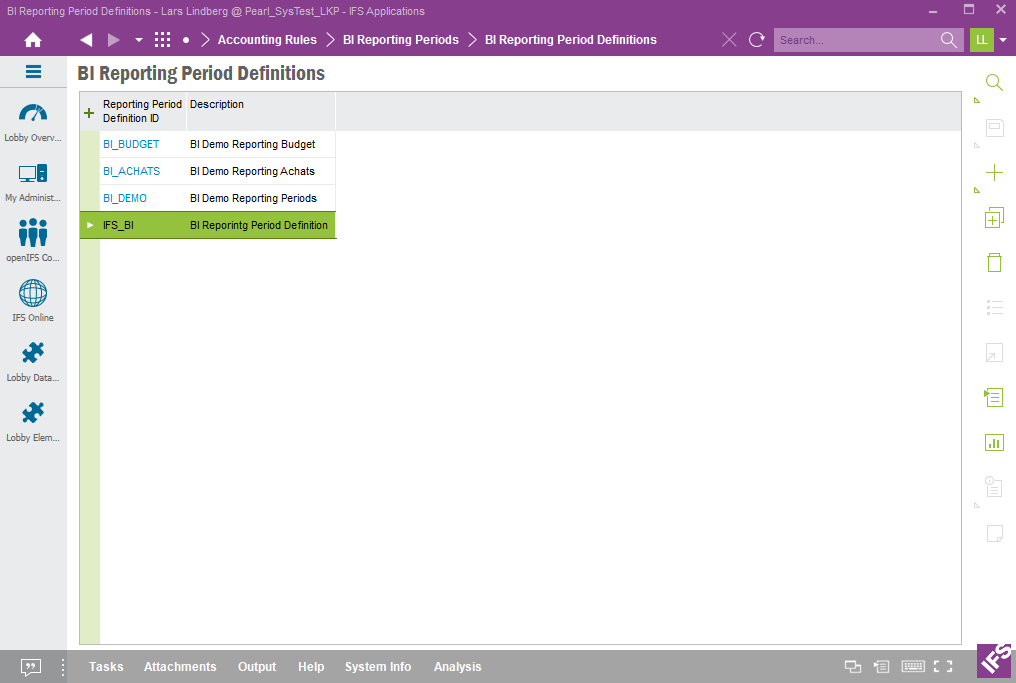The width and height of the screenshot is (1016, 683).
Task: Open the System Info tab
Action: pos(378,667)
